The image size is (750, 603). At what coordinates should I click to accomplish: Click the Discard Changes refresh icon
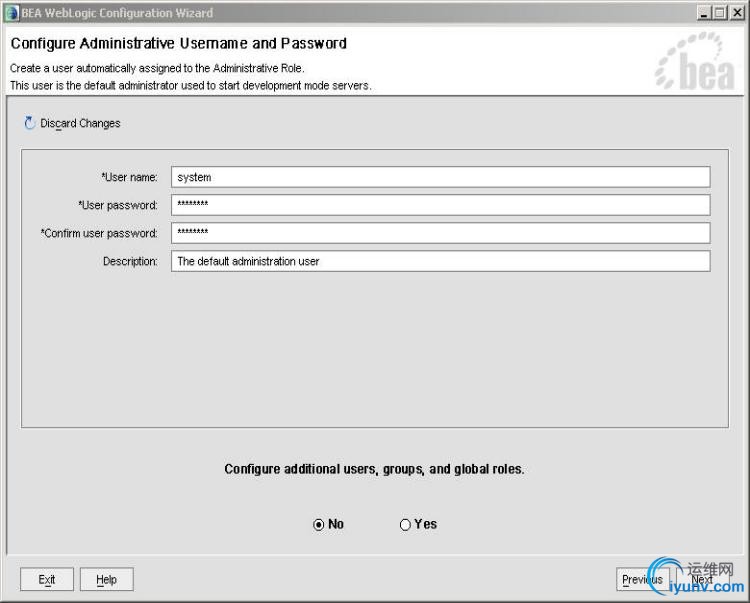pos(30,123)
